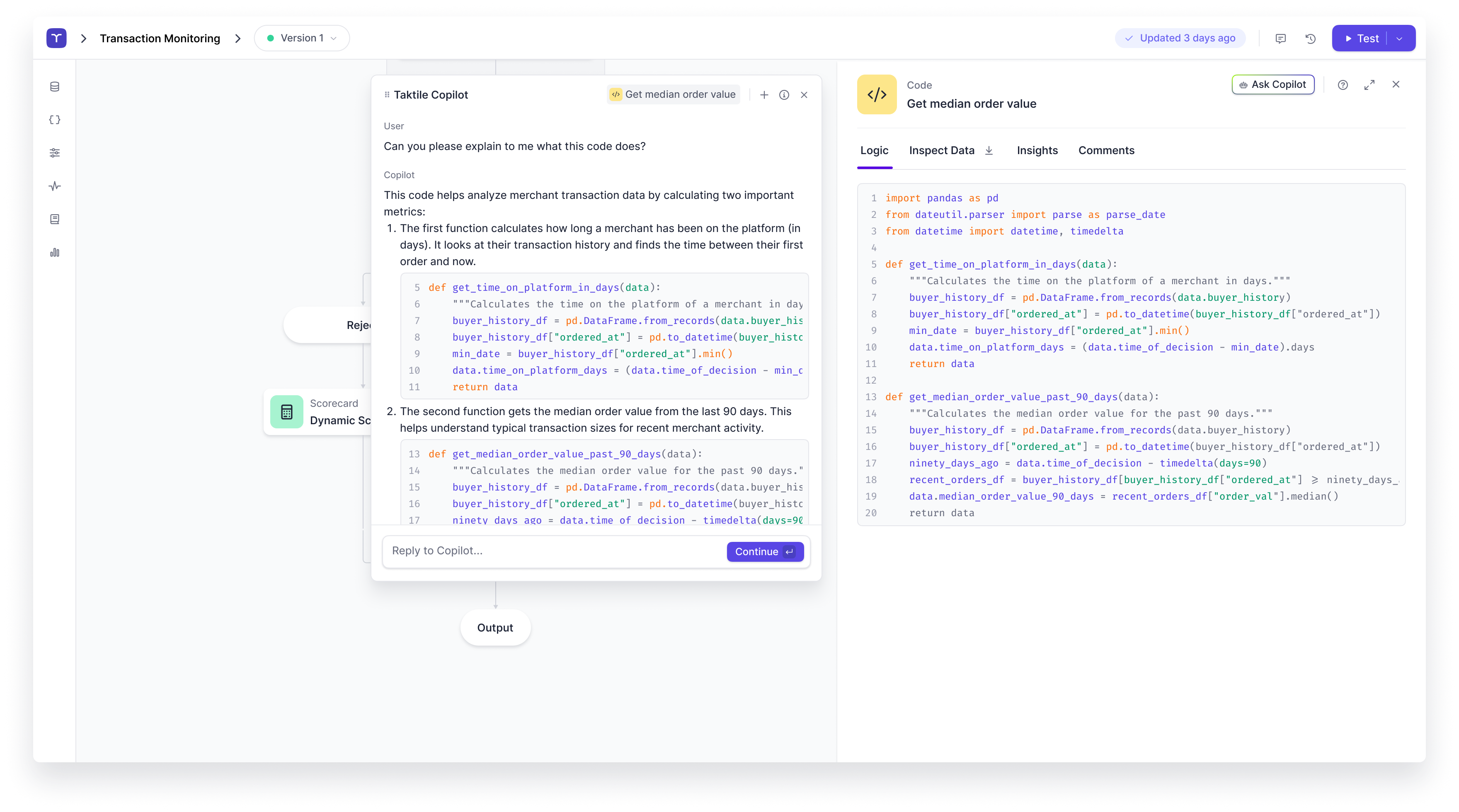Open the Version 1 dropdown
Screen dimensions: 1459x812
(302, 38)
